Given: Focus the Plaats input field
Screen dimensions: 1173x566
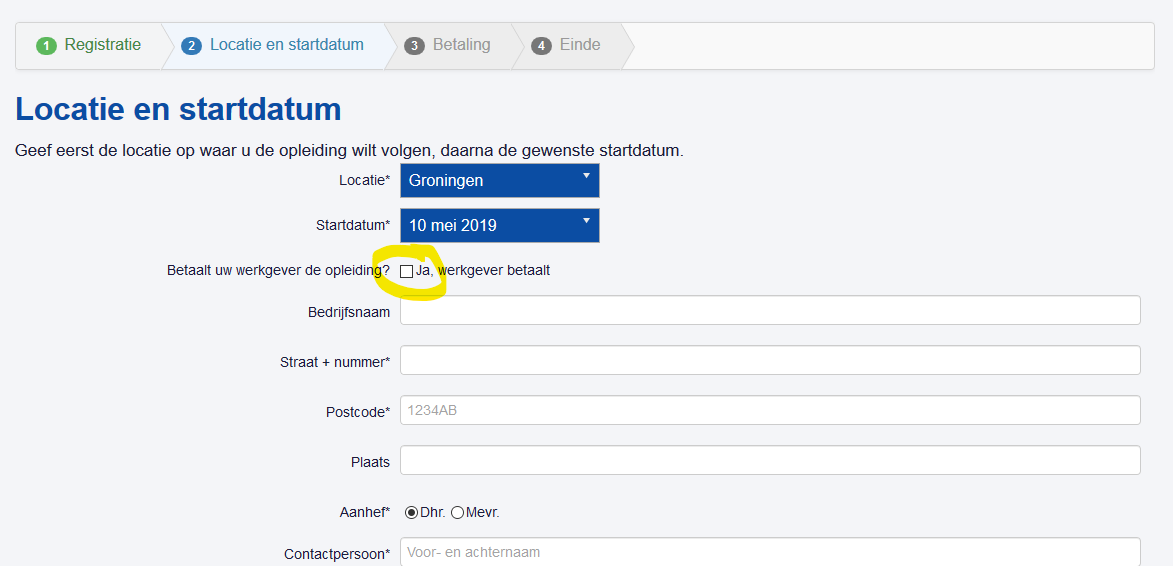Looking at the screenshot, I should tap(770, 460).
